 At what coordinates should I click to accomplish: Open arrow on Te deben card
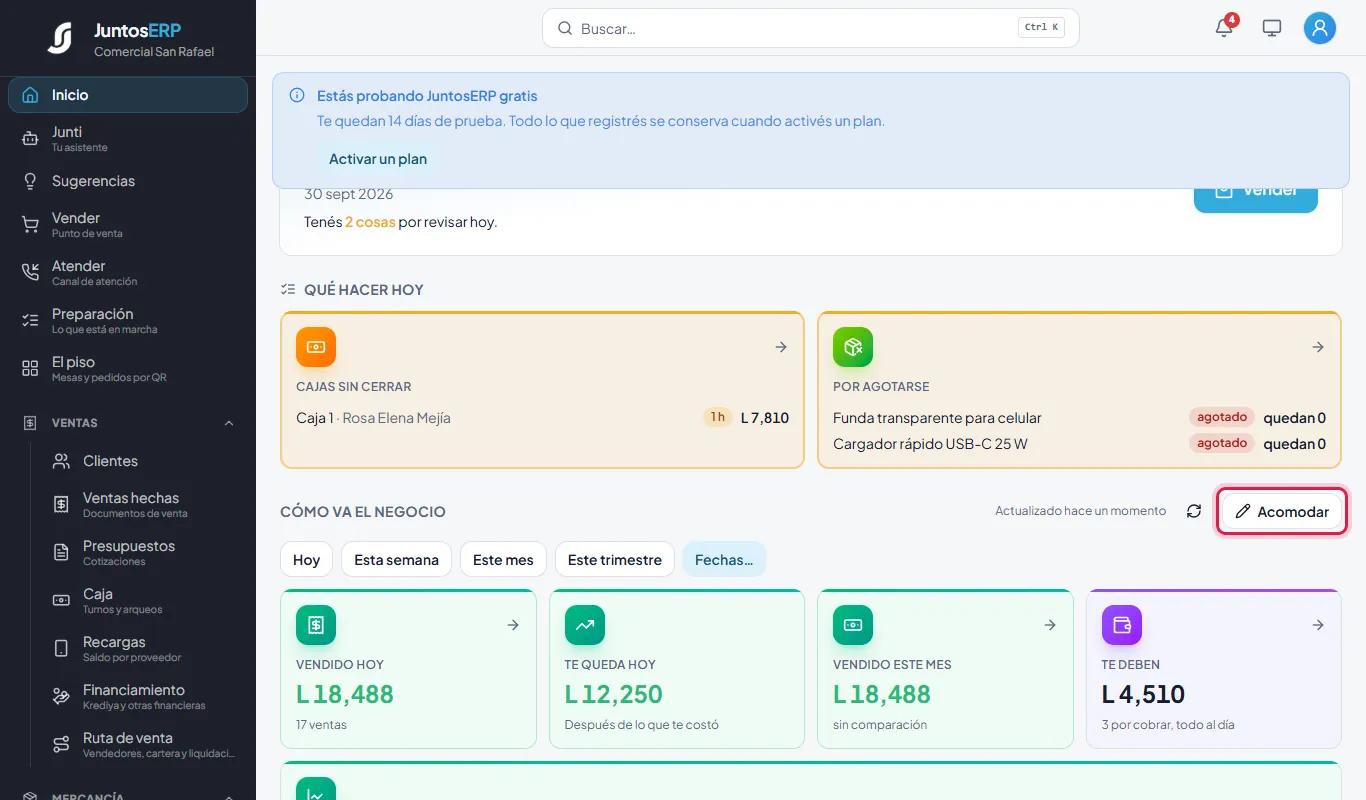pyautogui.click(x=1318, y=625)
